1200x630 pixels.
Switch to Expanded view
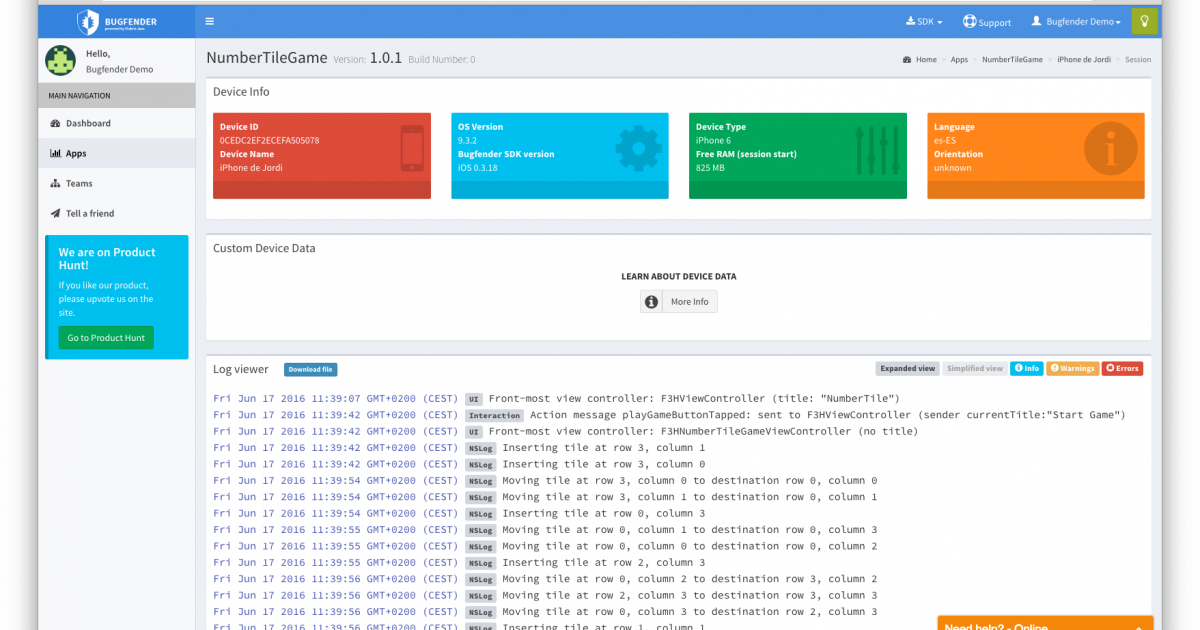(x=908, y=369)
